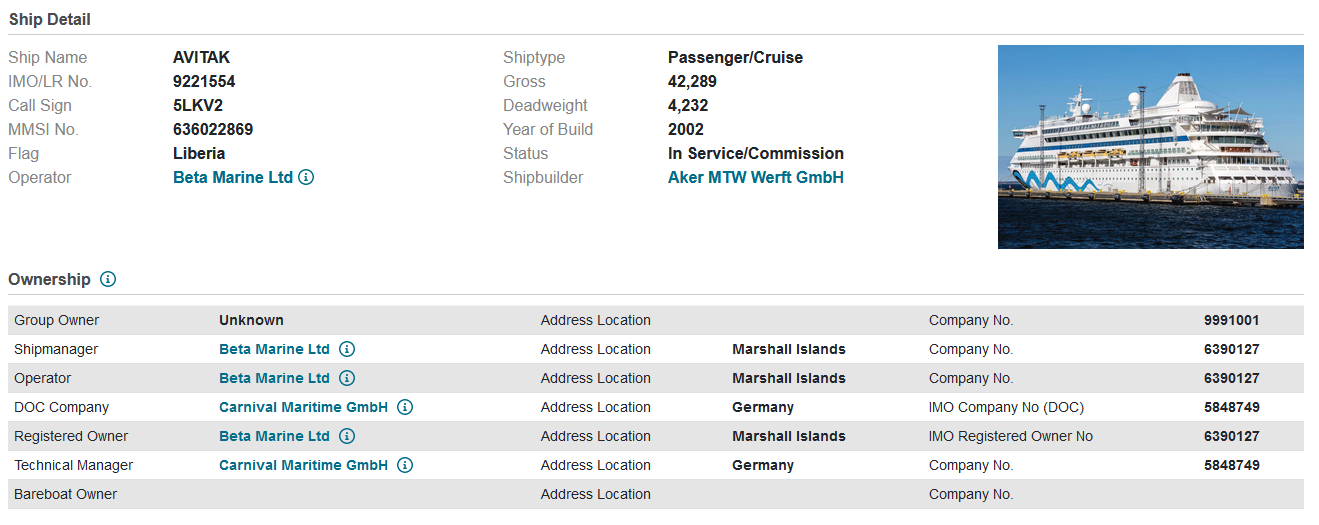Click the cruise ship photo thumbnail
The width and height of the screenshot is (1319, 525).
pos(1151,147)
